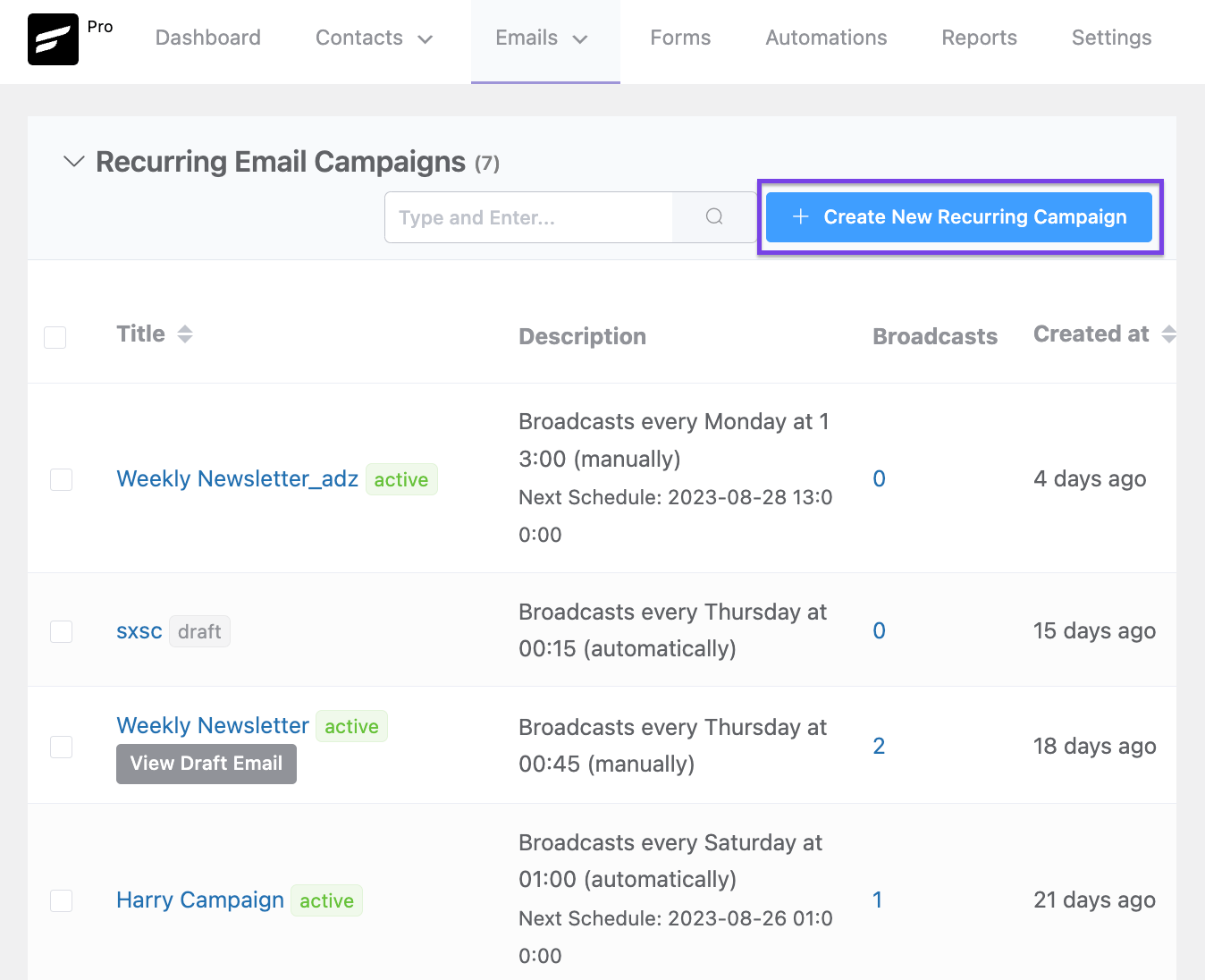1205x980 pixels.
Task: Open the Weekly Newsletter_adz campaign link
Action: tap(237, 479)
